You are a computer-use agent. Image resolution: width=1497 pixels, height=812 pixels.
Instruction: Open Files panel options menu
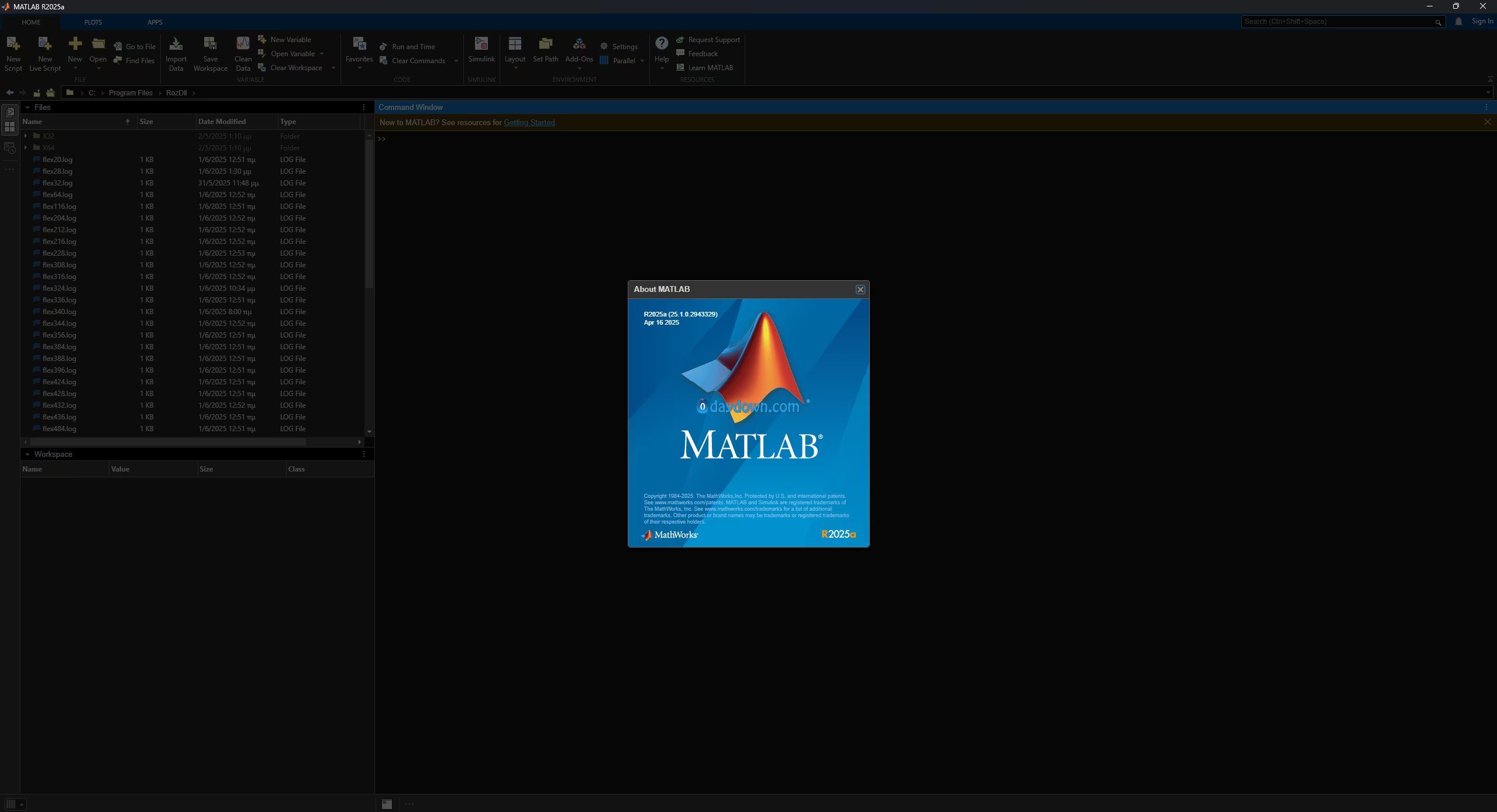[x=364, y=108]
